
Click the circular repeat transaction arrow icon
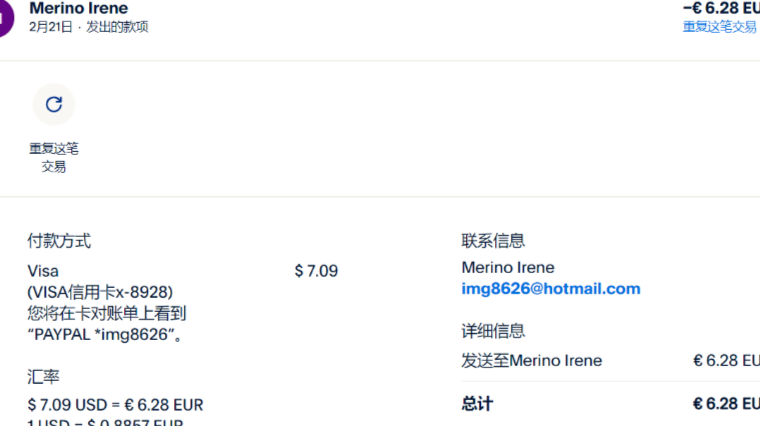54,103
